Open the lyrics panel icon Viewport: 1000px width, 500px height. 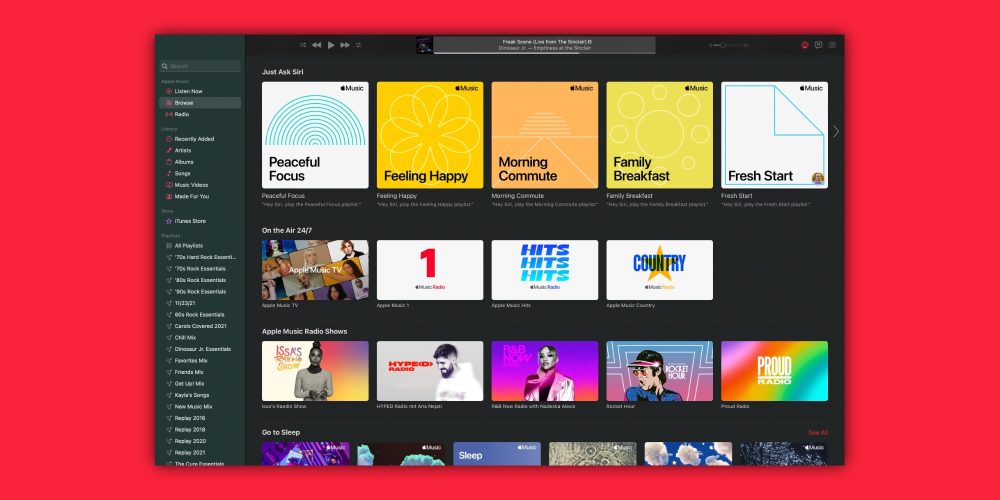(x=818, y=45)
